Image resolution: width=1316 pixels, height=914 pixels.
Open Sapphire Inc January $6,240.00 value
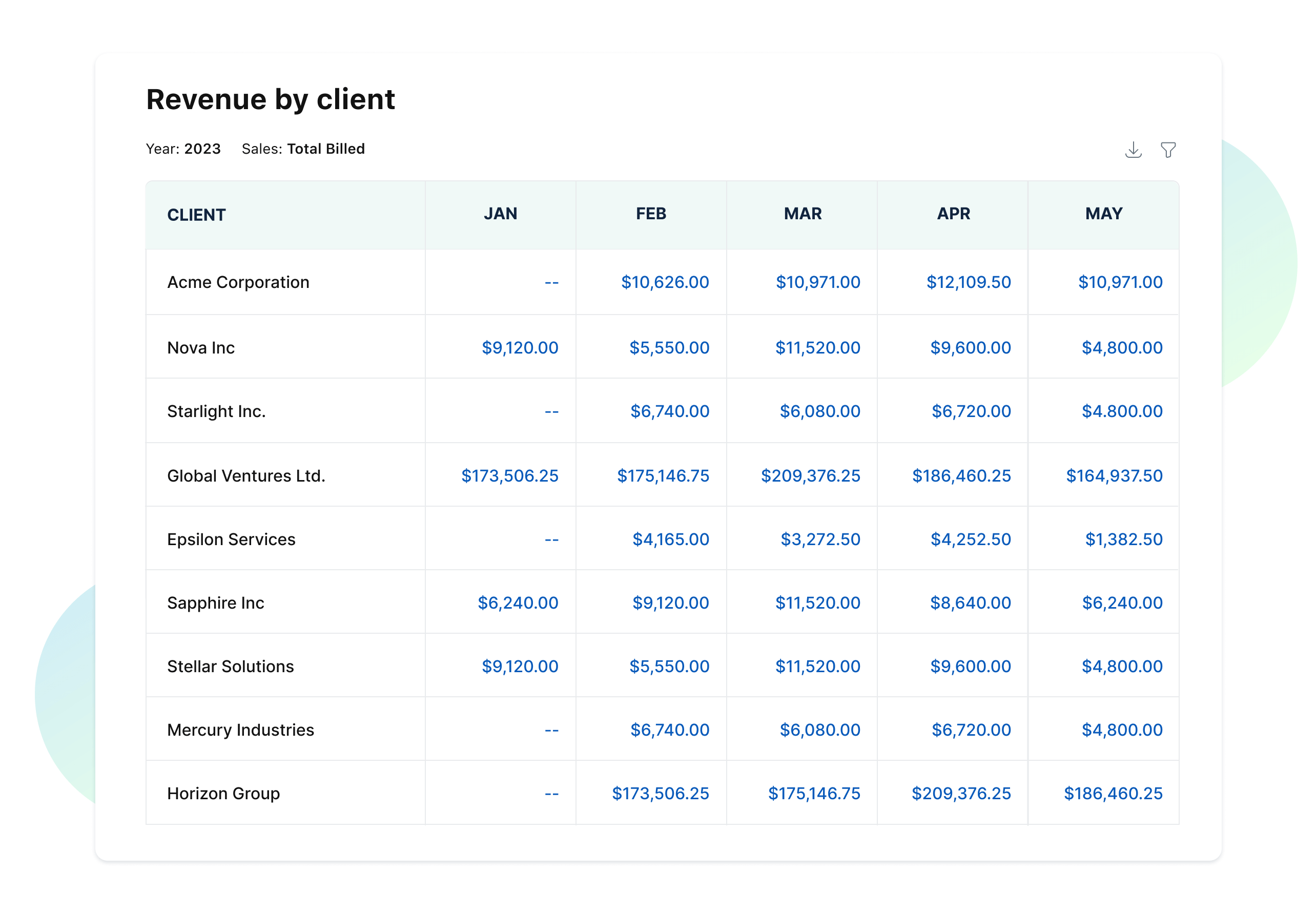coord(517,603)
